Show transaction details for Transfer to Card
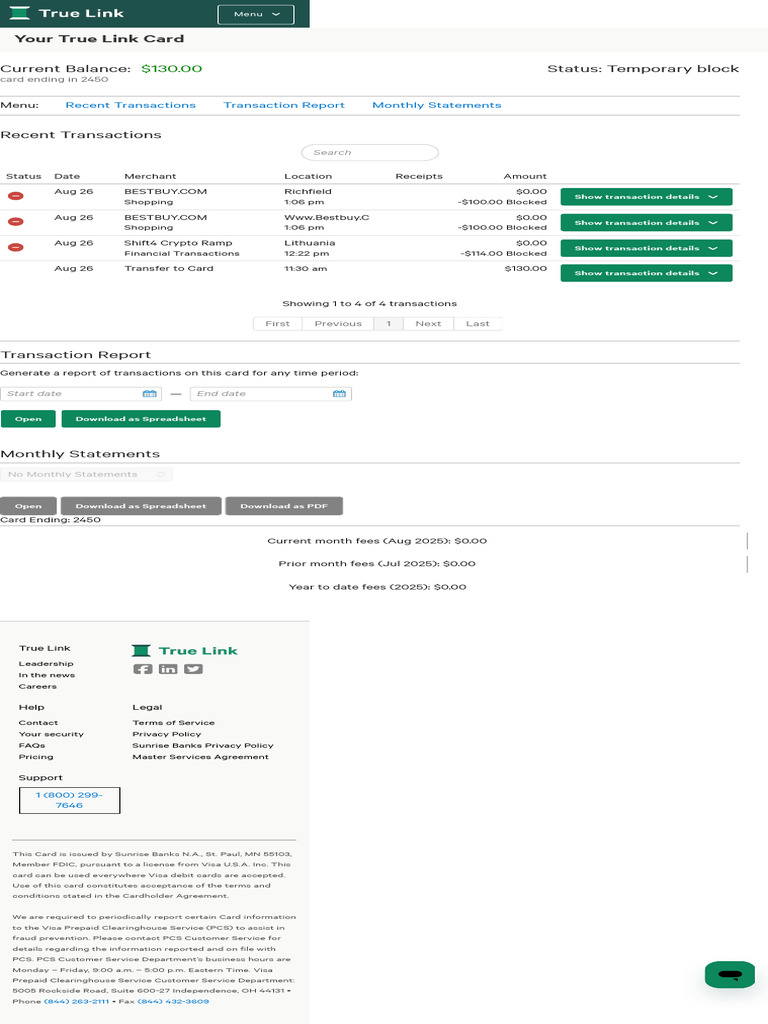Viewport: 768px width, 1024px height. 646,273
